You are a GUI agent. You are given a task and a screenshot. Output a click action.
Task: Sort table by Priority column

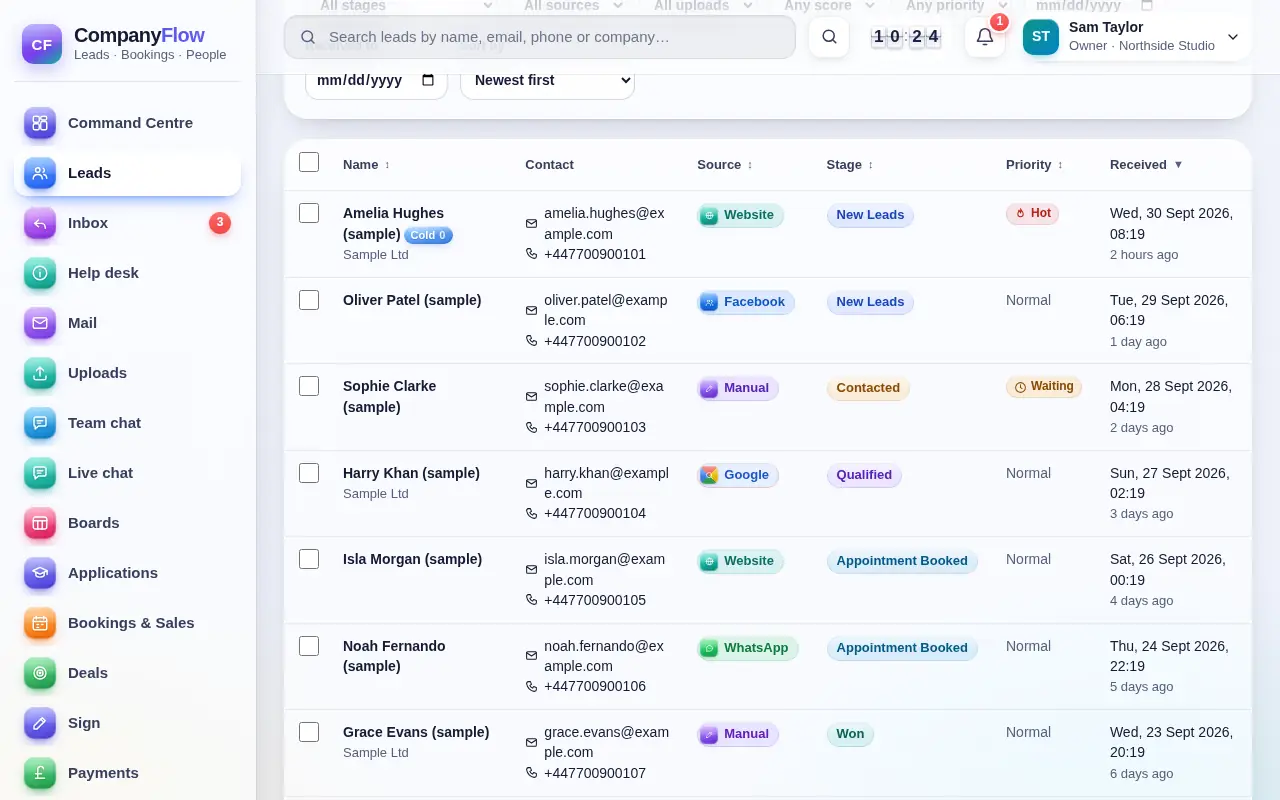[1034, 165]
